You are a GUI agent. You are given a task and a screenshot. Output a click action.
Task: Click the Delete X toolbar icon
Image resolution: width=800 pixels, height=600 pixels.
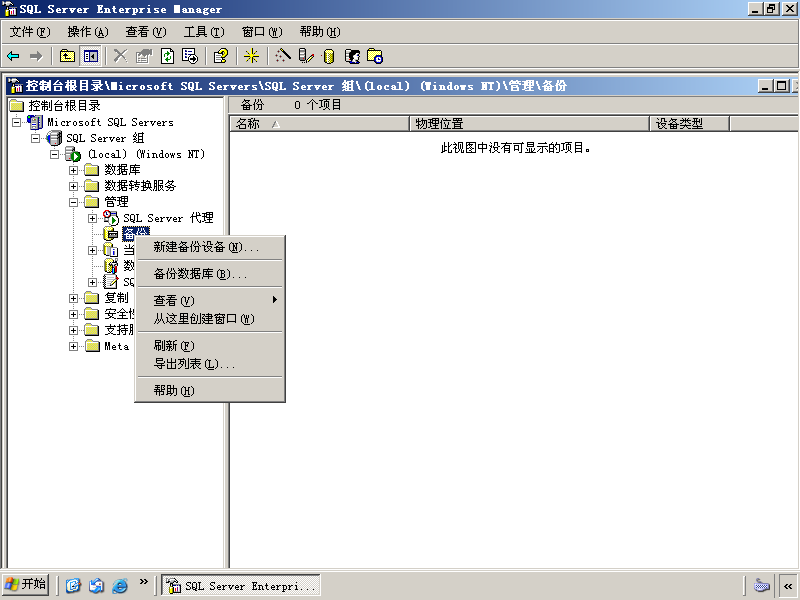pos(120,56)
